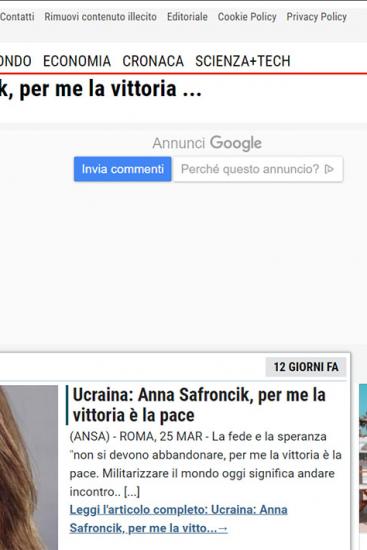Image resolution: width=367 pixels, height=550 pixels.
Task: Go to the Editoriale page
Action: coord(187,16)
